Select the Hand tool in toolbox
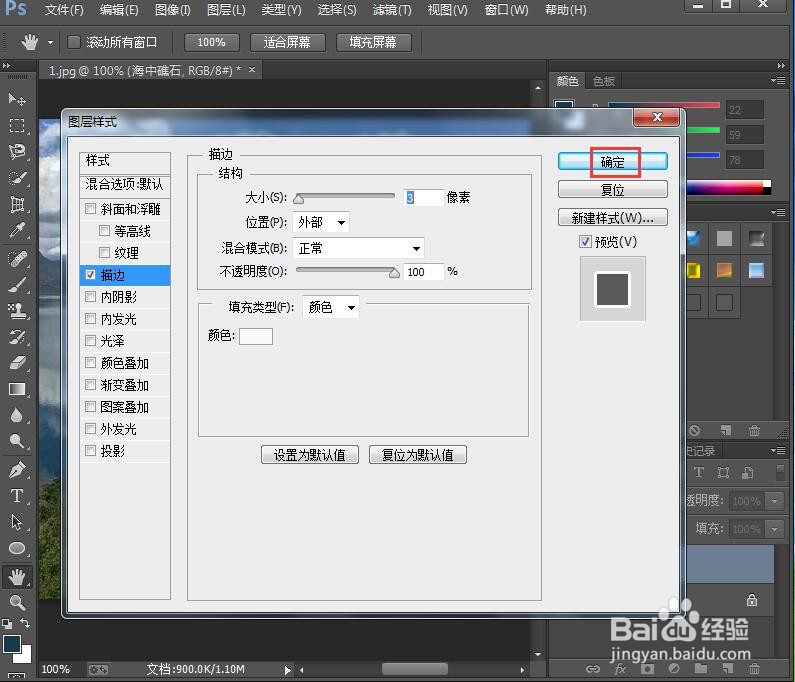 (17, 577)
